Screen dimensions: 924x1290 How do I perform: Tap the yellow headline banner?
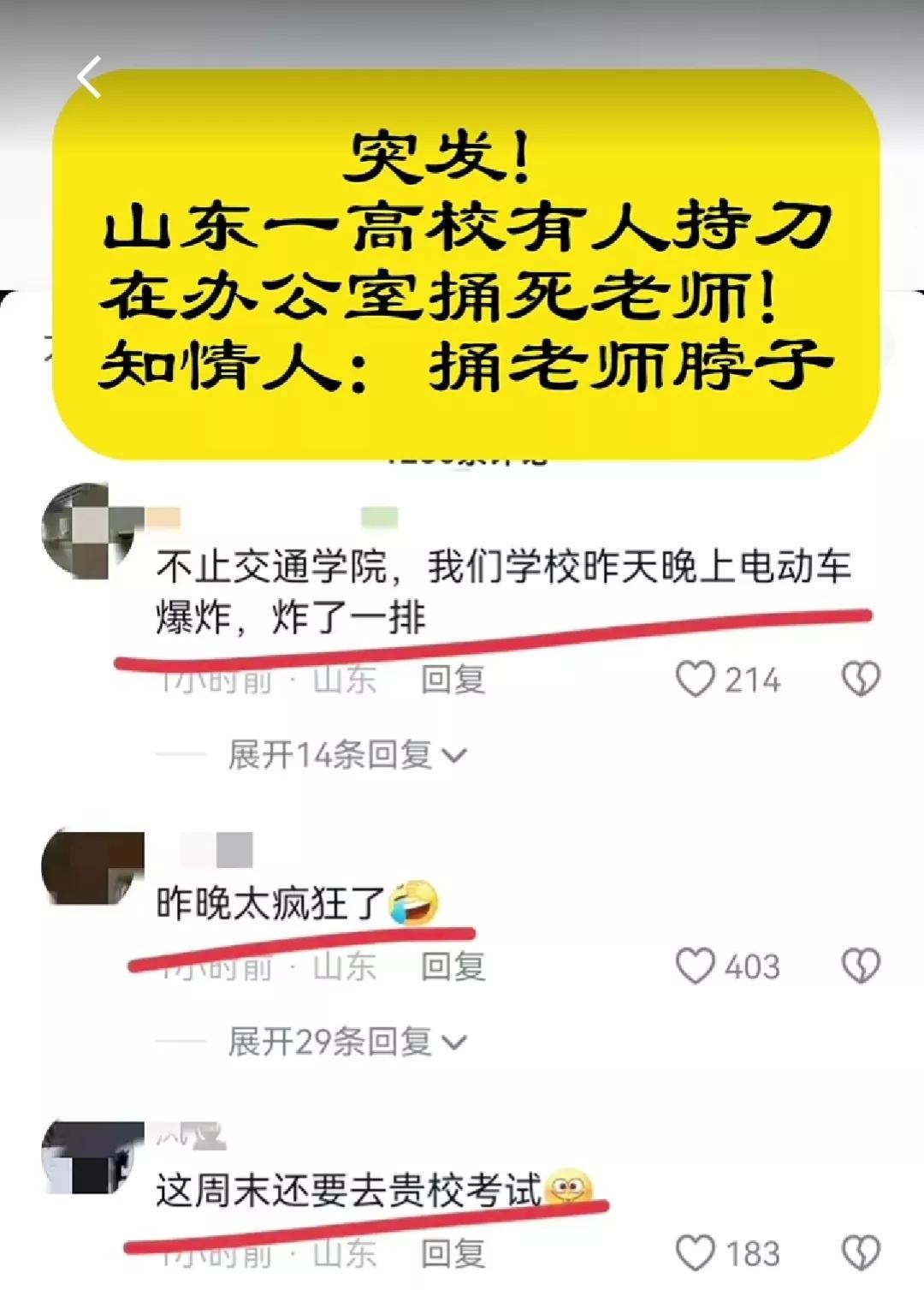[466, 265]
